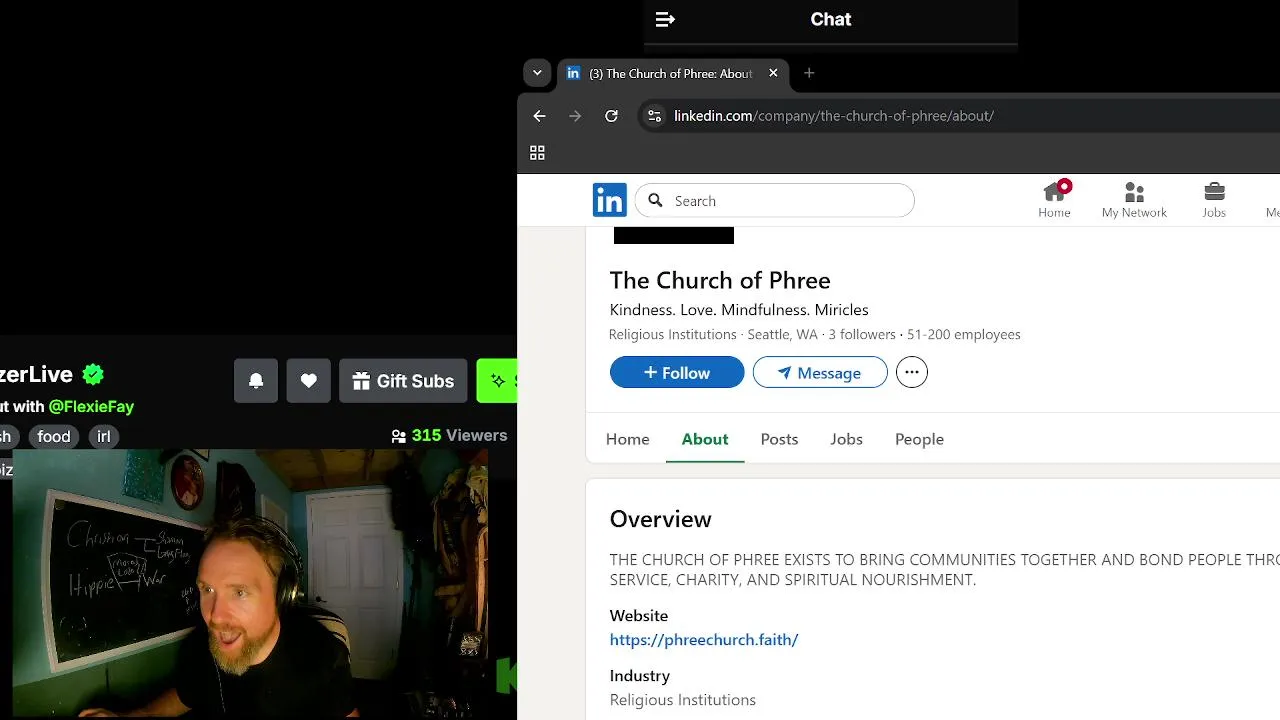Click the browser forward arrow
Screen dimensions: 1280x720
coord(575,116)
